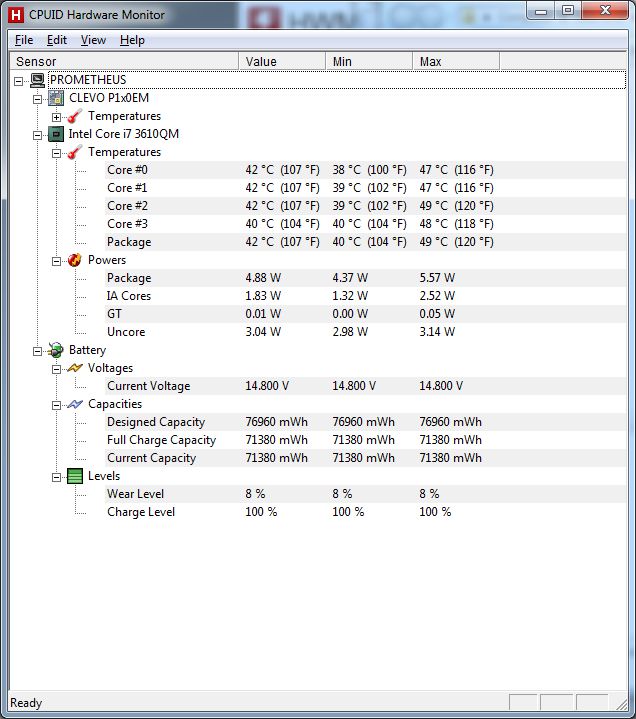636x719 pixels.
Task: Click the Powers flame icon
Action: pos(75,260)
